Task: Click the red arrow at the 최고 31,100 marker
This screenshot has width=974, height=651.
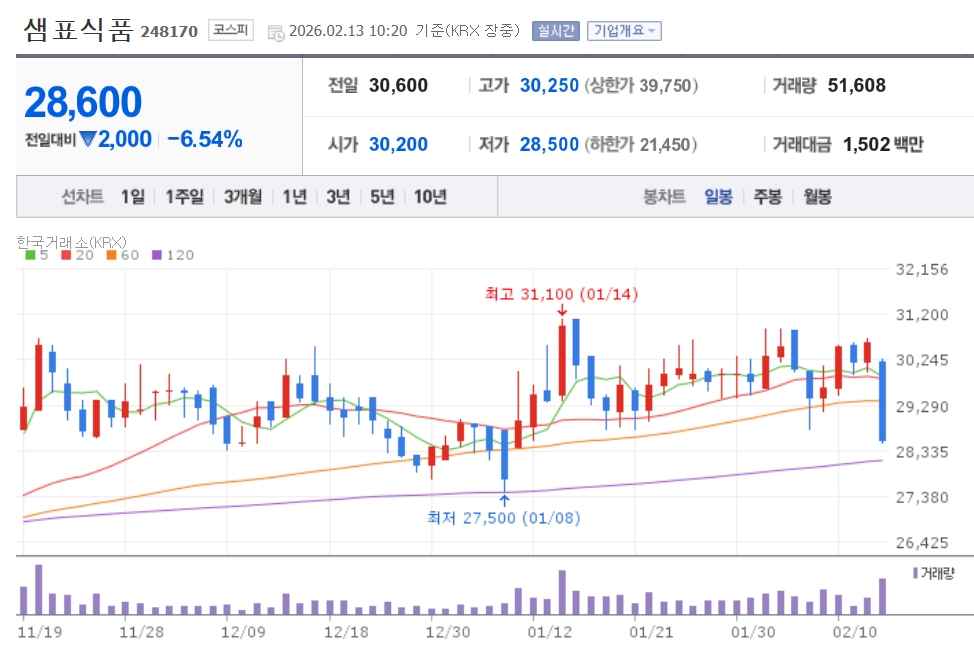Action: 562,312
